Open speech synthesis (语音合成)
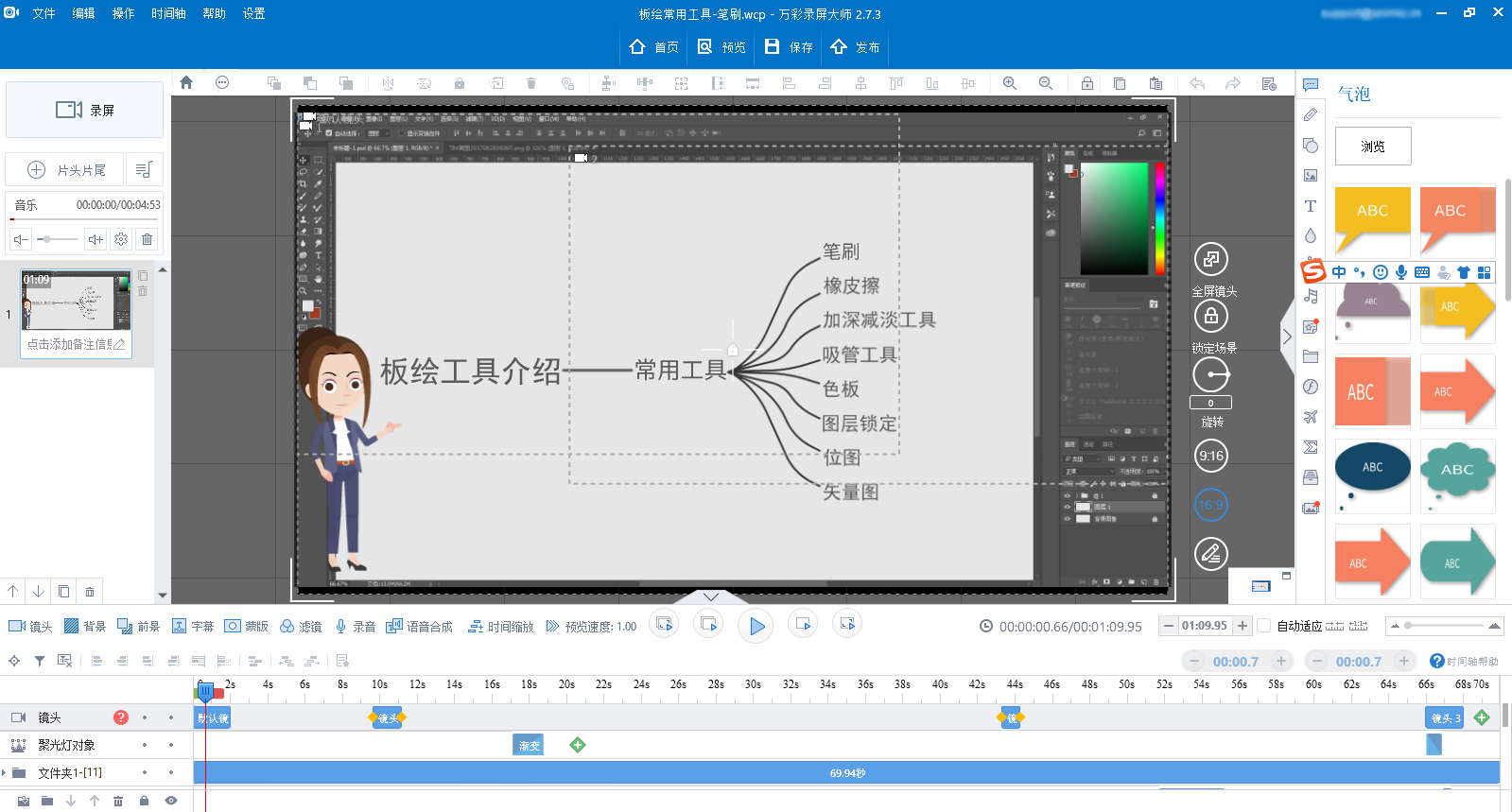Viewport: 1512px width, 812px height. coord(419,627)
